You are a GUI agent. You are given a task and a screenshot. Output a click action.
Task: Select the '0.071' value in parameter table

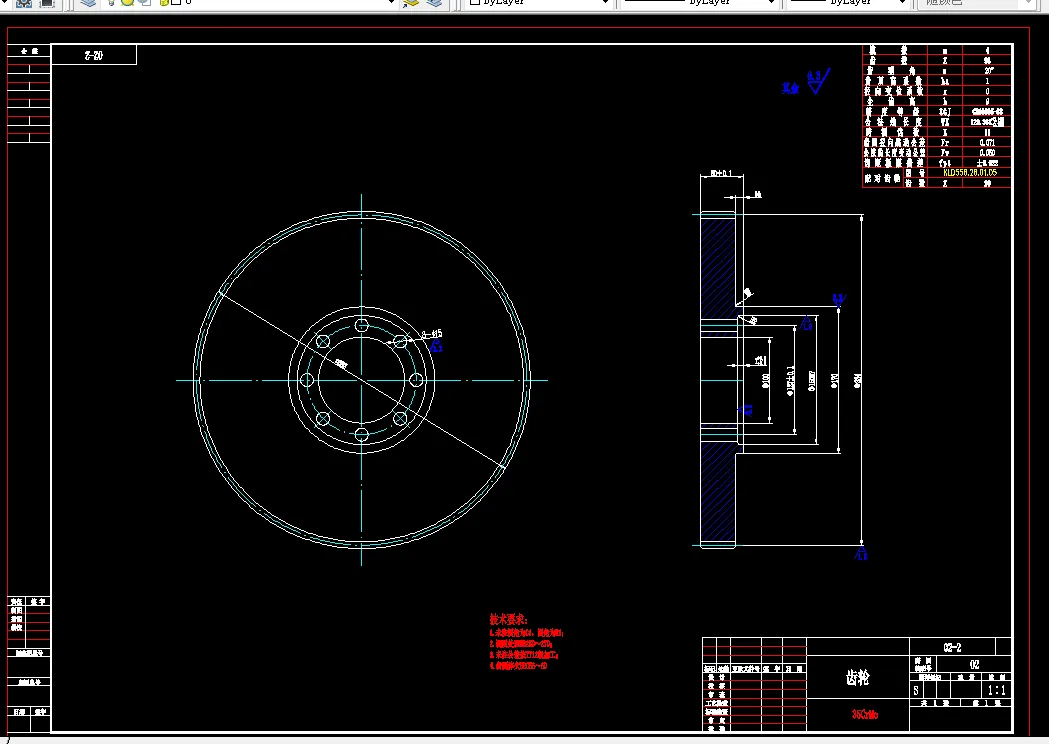pyautogui.click(x=987, y=143)
